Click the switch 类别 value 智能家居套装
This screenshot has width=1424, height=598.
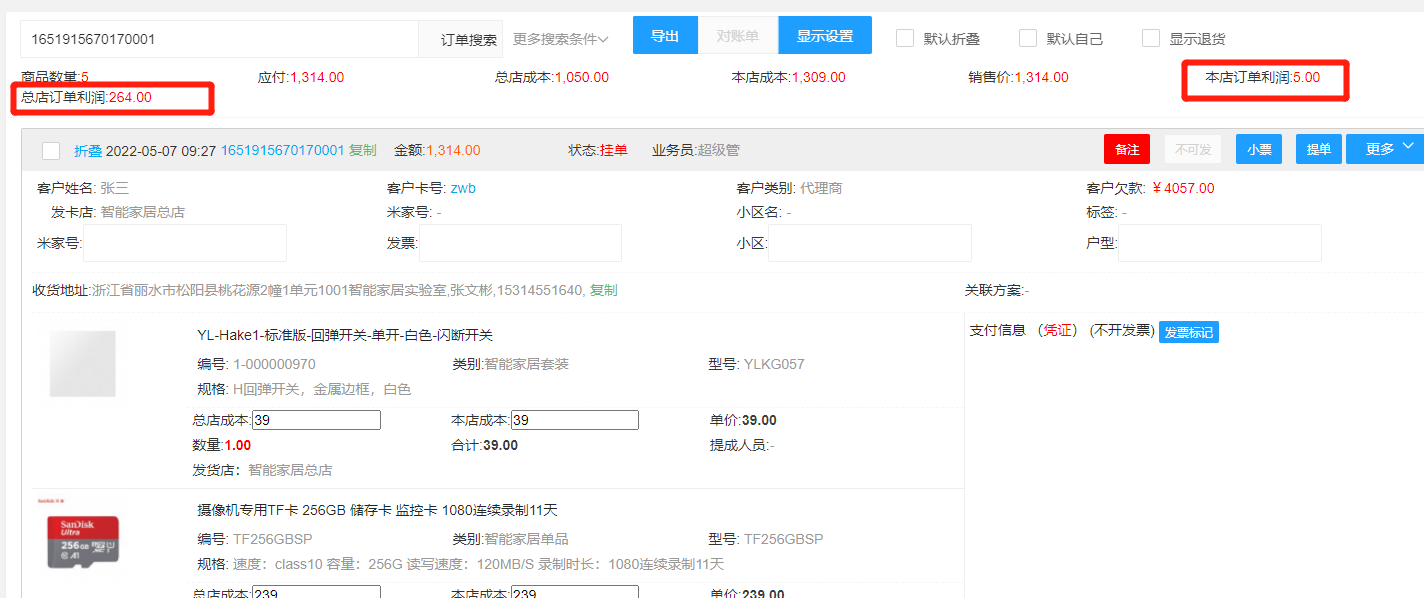point(526,364)
